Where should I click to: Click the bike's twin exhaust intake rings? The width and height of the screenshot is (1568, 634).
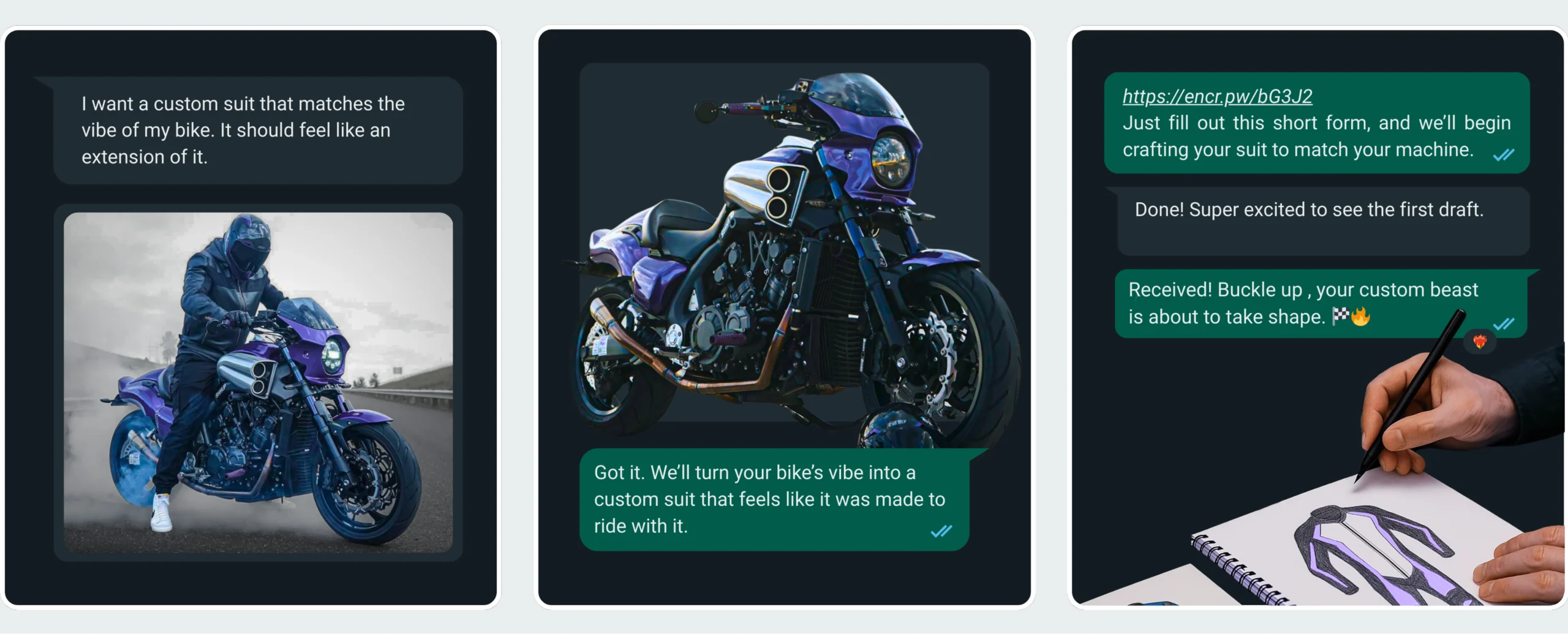tap(778, 193)
